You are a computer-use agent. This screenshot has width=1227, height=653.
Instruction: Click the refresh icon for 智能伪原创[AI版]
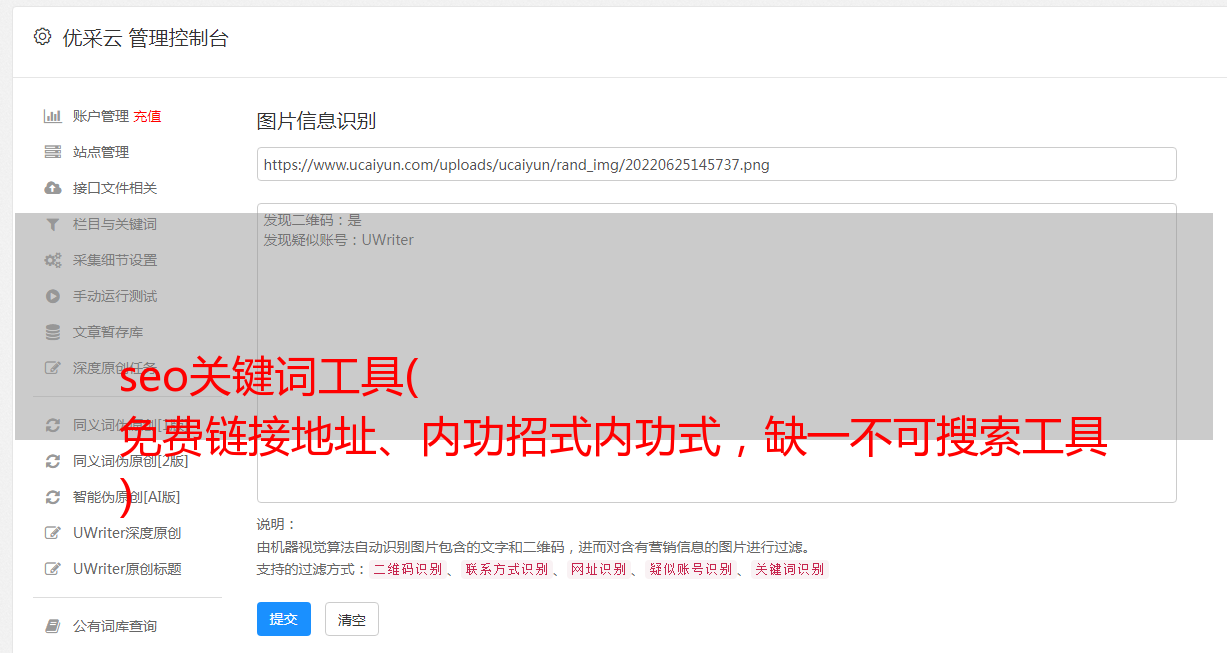pyautogui.click(x=53, y=497)
